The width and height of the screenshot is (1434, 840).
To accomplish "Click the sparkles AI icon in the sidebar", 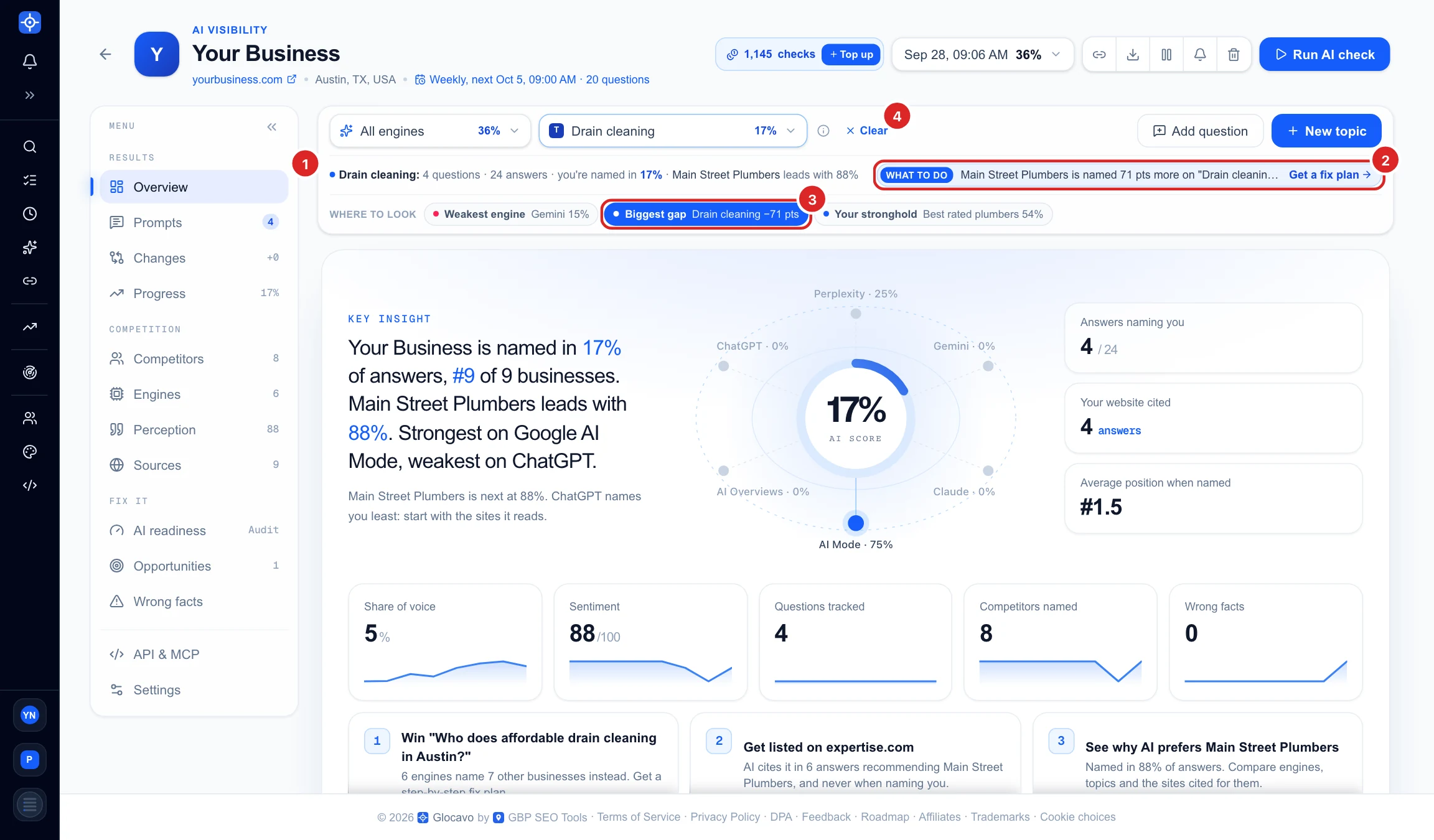I will click(29, 248).
